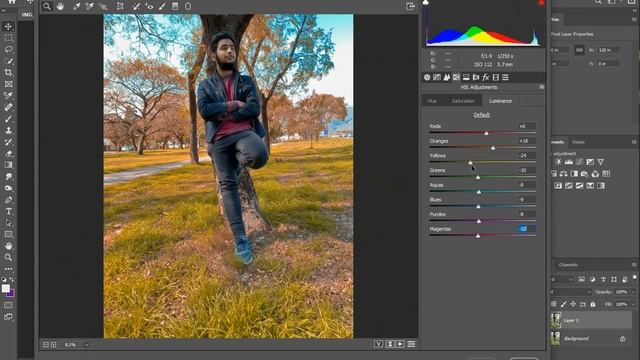Toggle the highlight clipping warning in histogram

pos(541,2)
